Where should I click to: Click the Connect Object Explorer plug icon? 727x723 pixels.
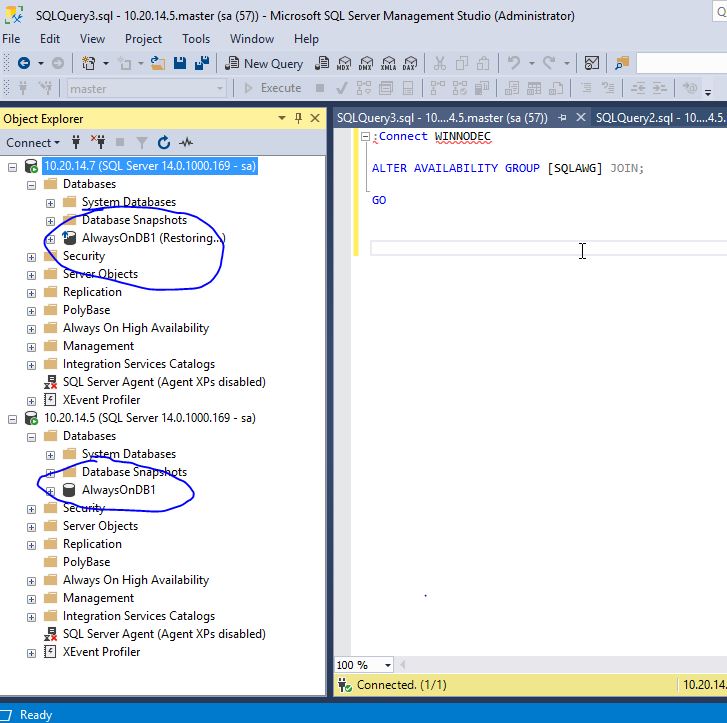click(x=76, y=142)
